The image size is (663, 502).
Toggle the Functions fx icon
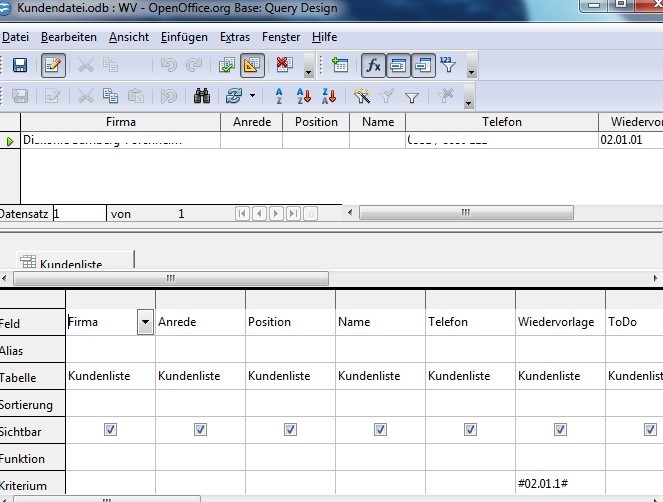click(x=373, y=66)
